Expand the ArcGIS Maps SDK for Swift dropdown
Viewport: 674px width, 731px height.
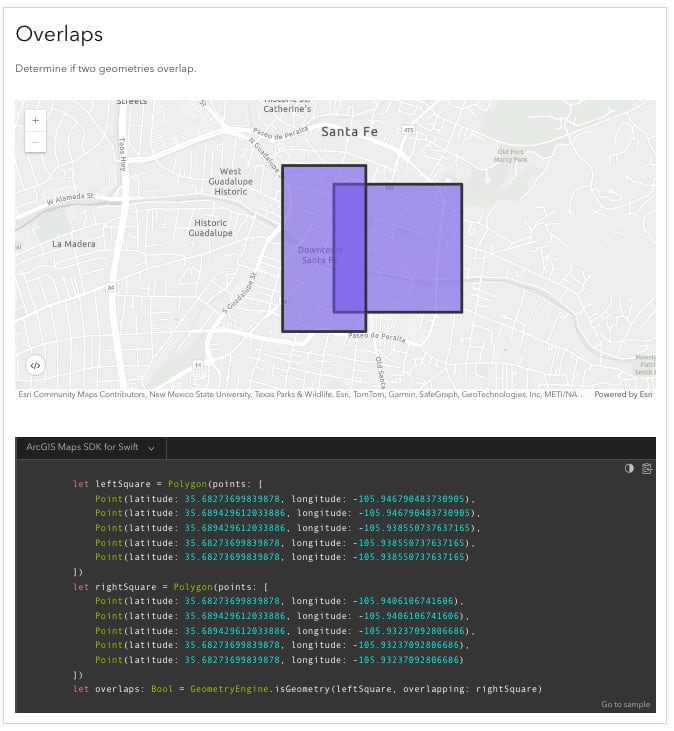[90, 448]
